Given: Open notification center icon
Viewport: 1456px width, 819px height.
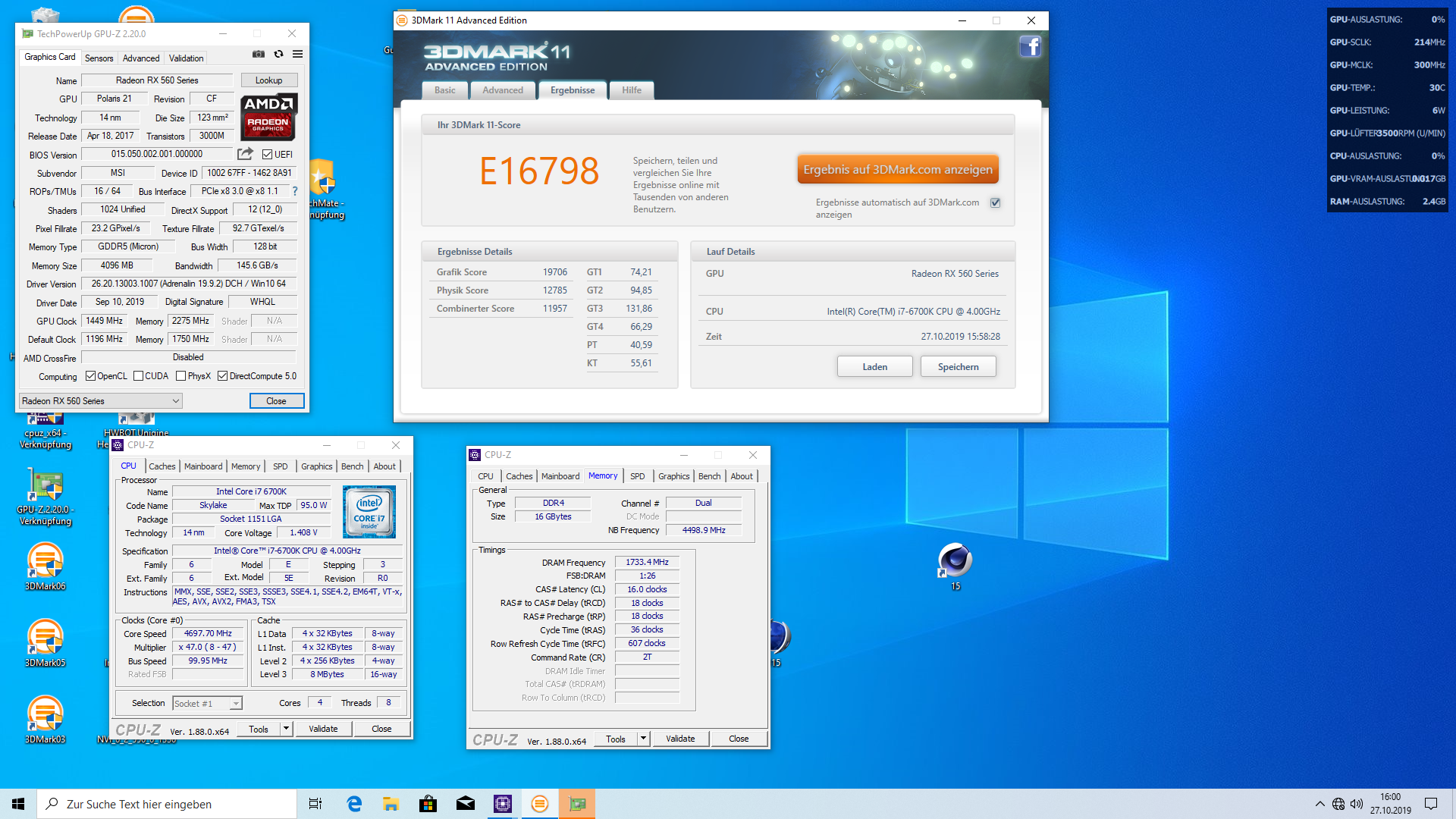Looking at the screenshot, I should tap(1431, 804).
